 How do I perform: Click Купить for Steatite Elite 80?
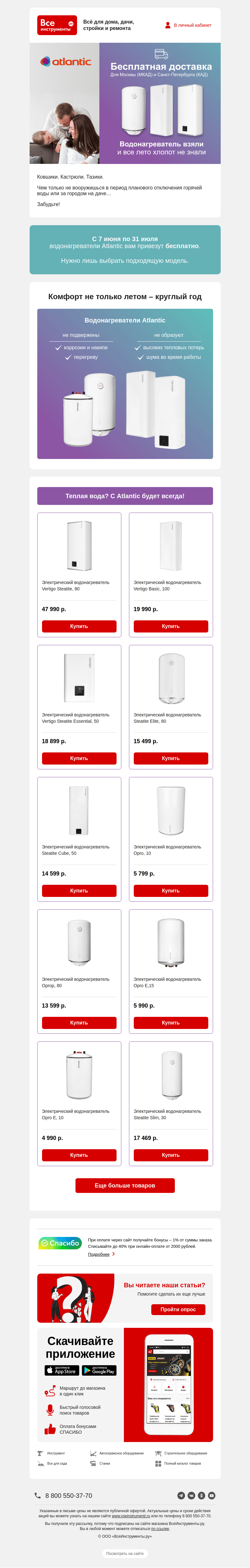(171, 758)
